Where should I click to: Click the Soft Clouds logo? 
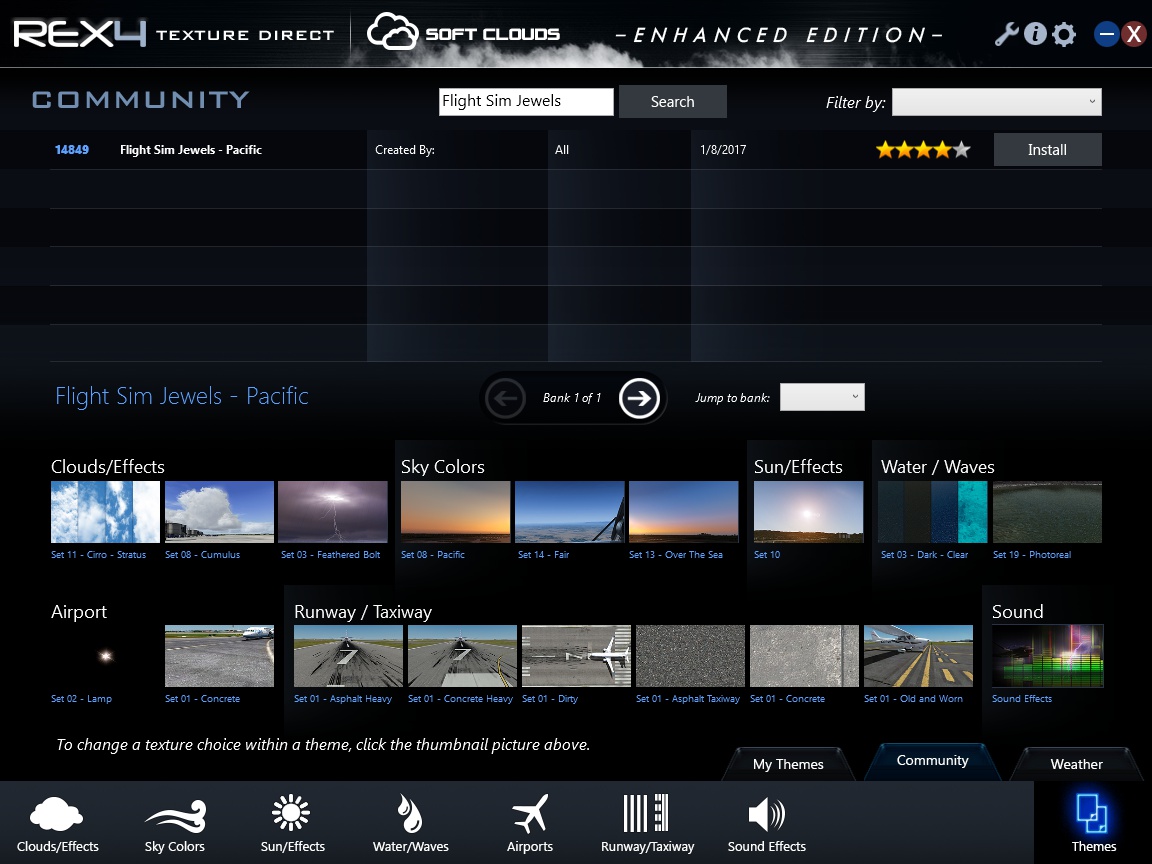click(464, 33)
